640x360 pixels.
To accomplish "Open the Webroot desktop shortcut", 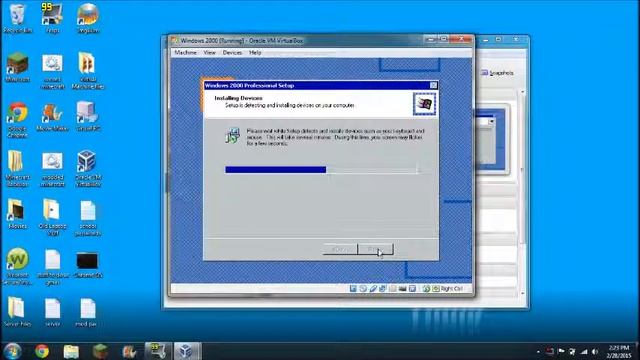I will 17,266.
